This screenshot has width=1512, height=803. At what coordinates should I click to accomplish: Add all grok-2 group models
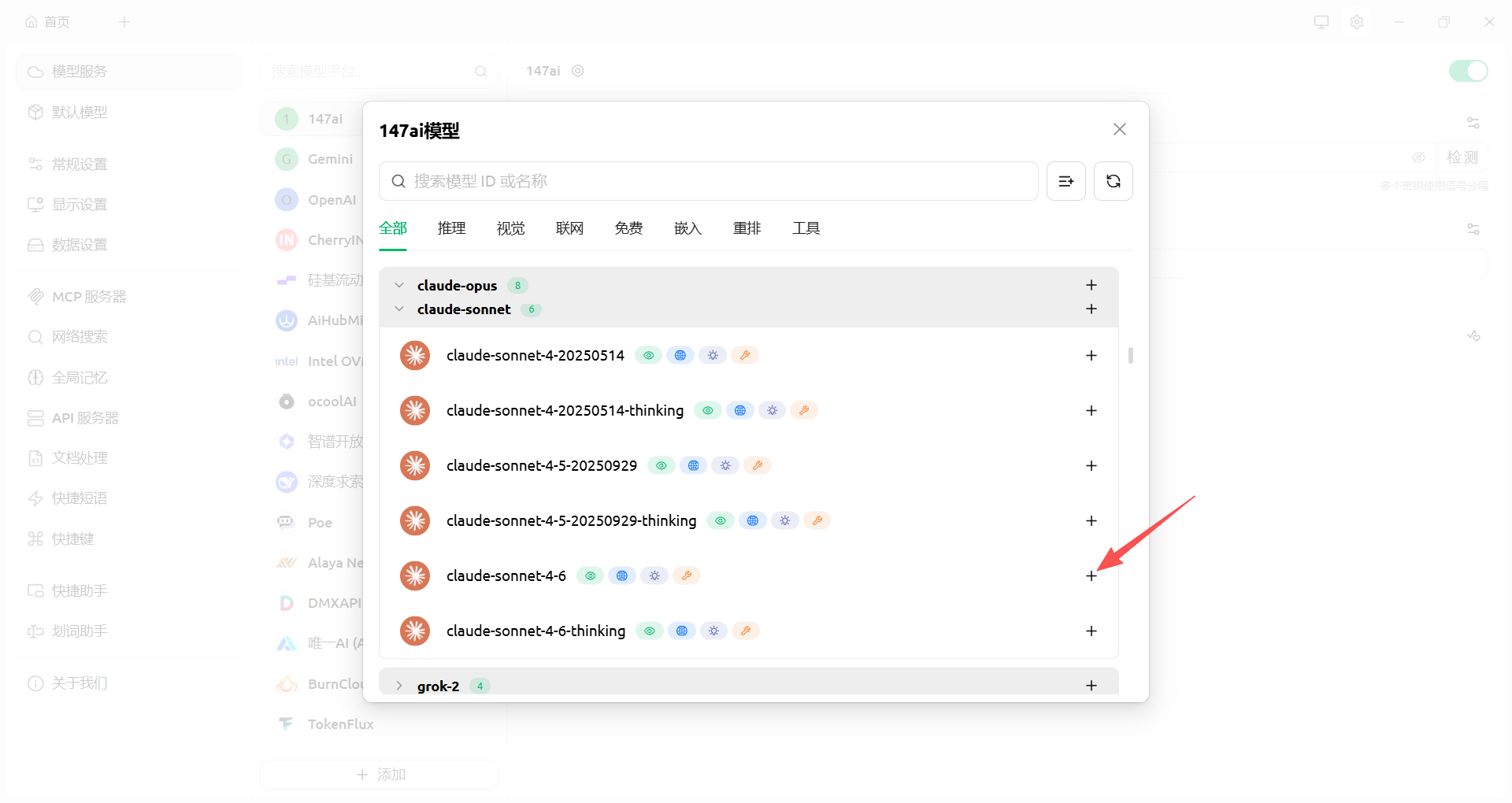[1091, 686]
